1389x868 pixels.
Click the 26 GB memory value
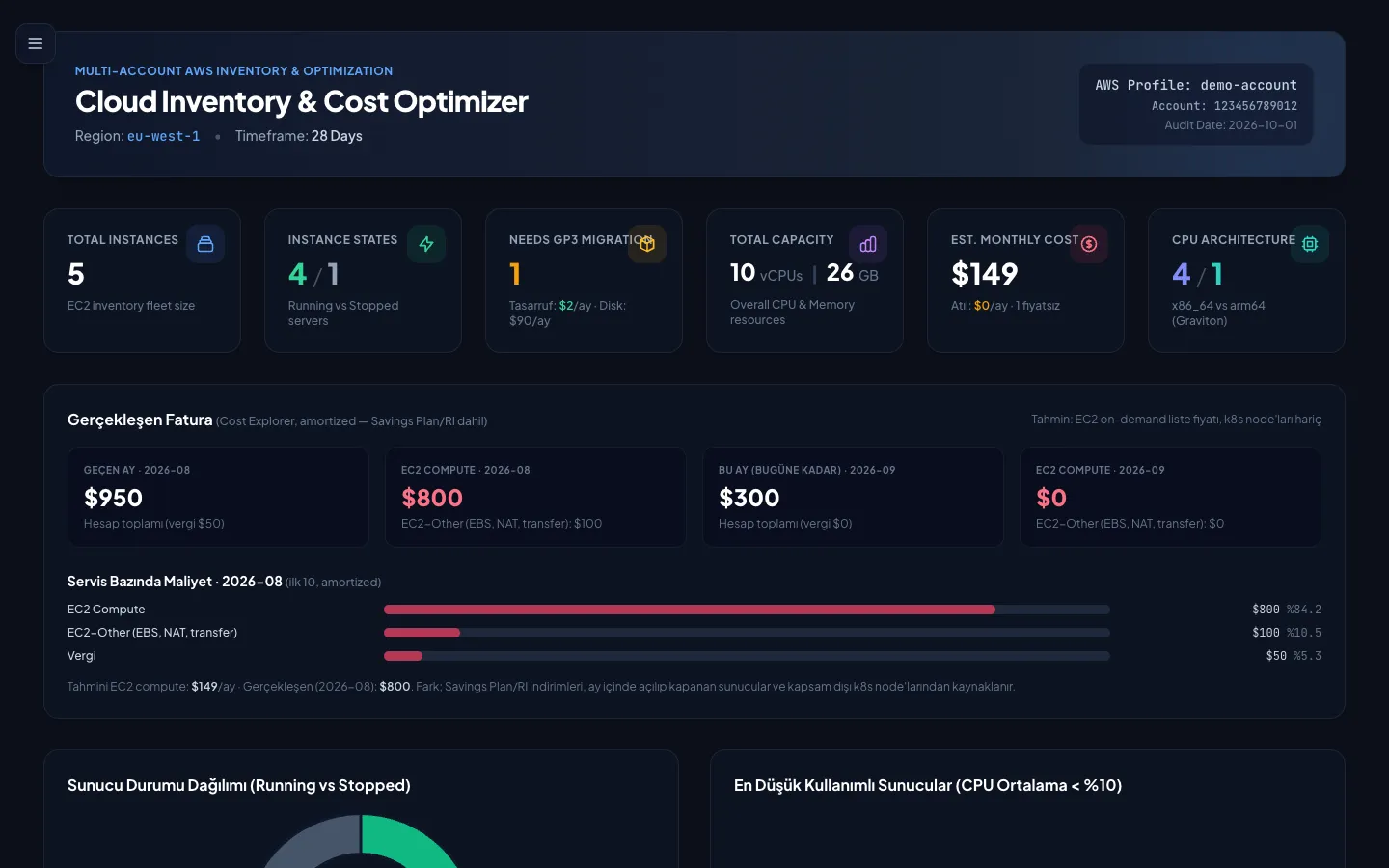click(x=853, y=274)
